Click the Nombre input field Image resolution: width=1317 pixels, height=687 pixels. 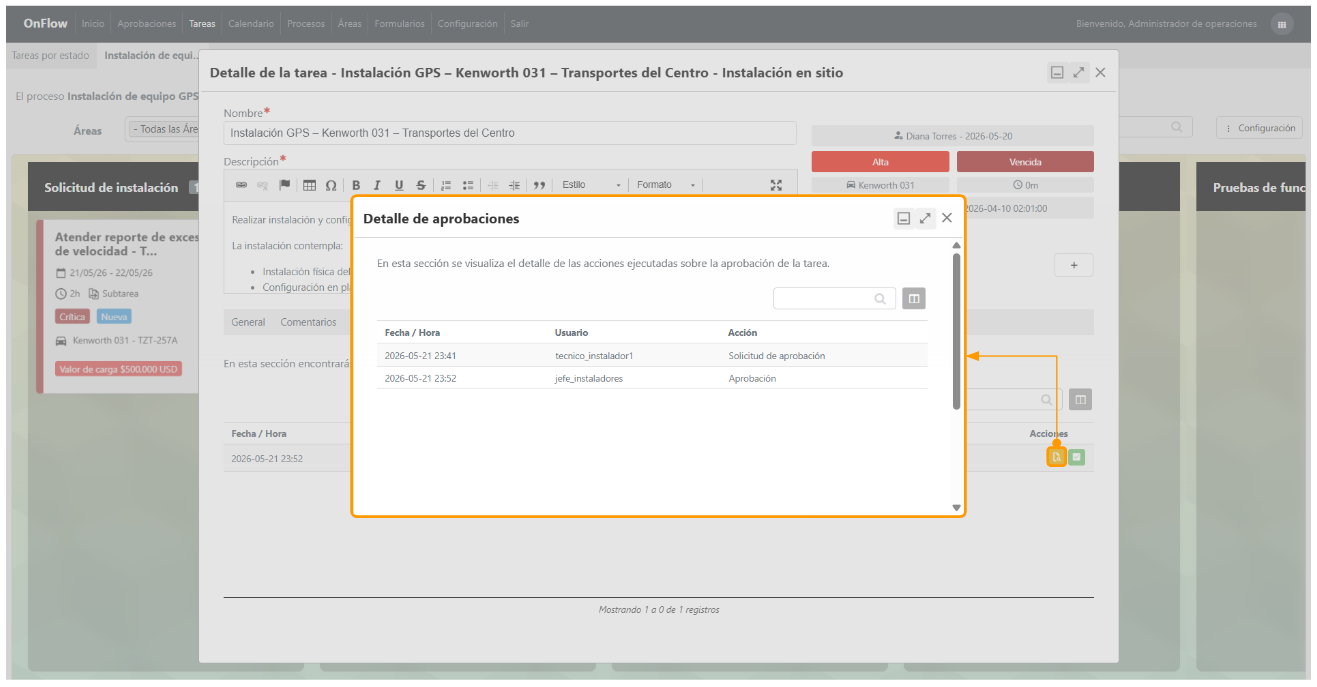510,133
